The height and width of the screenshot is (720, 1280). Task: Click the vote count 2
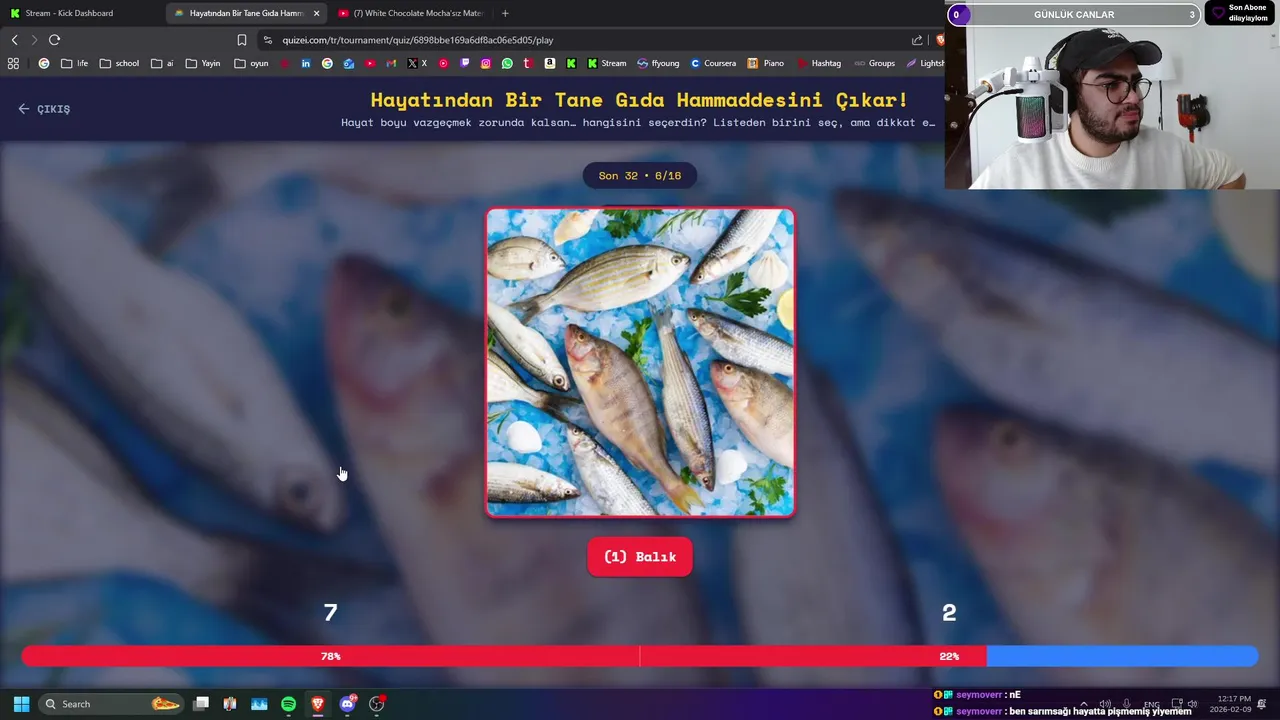click(x=949, y=612)
